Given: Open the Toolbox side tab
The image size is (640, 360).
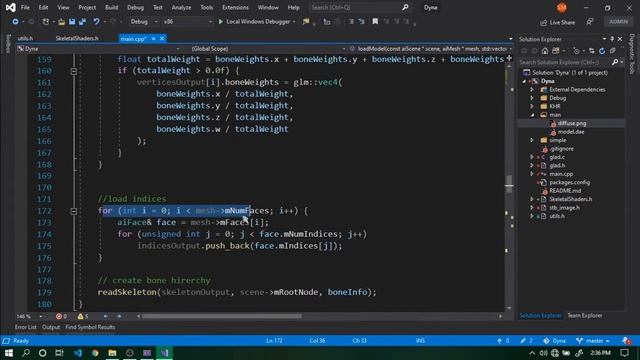Looking at the screenshot, I should click(8, 44).
